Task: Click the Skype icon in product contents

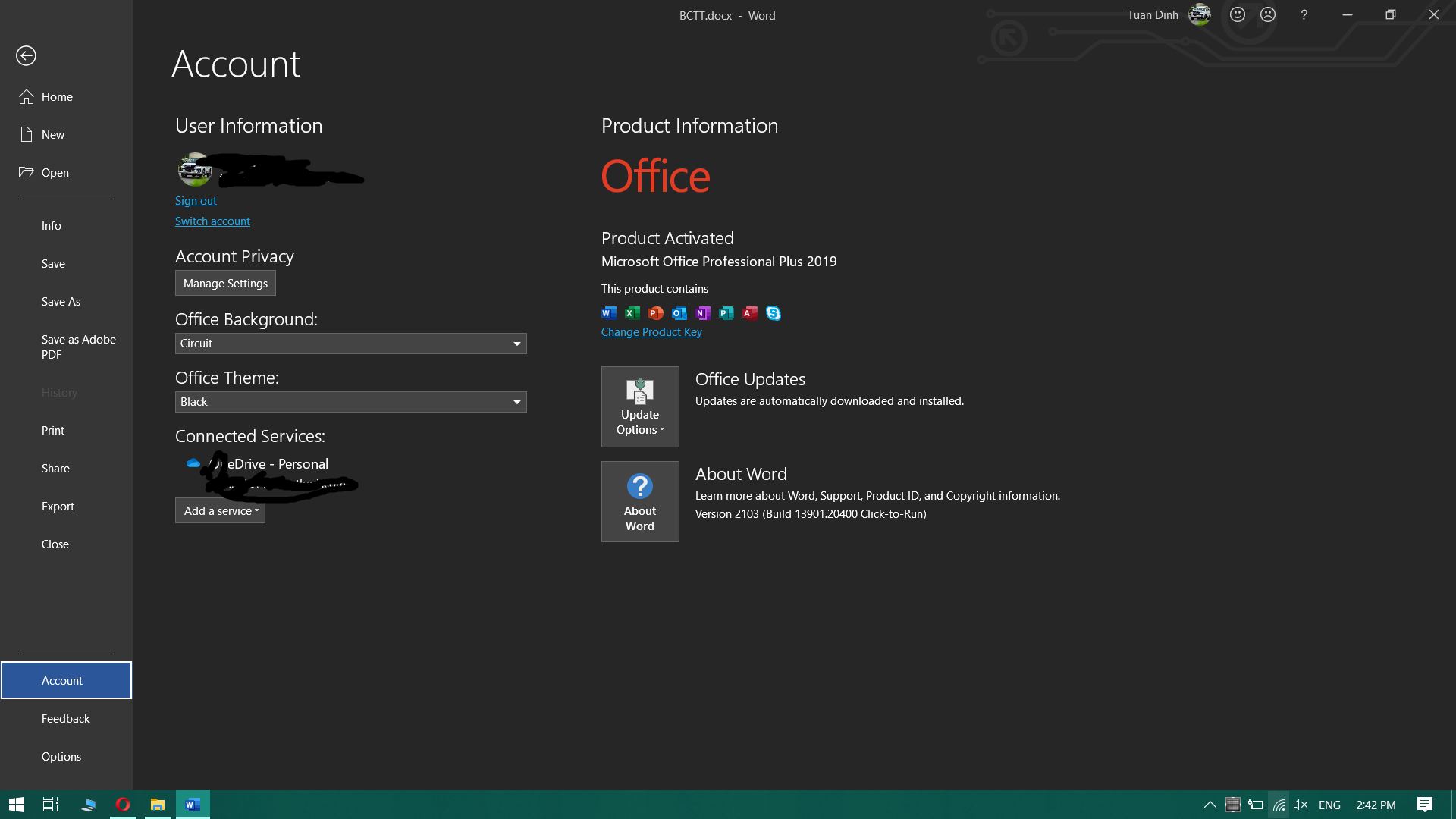Action: [773, 312]
